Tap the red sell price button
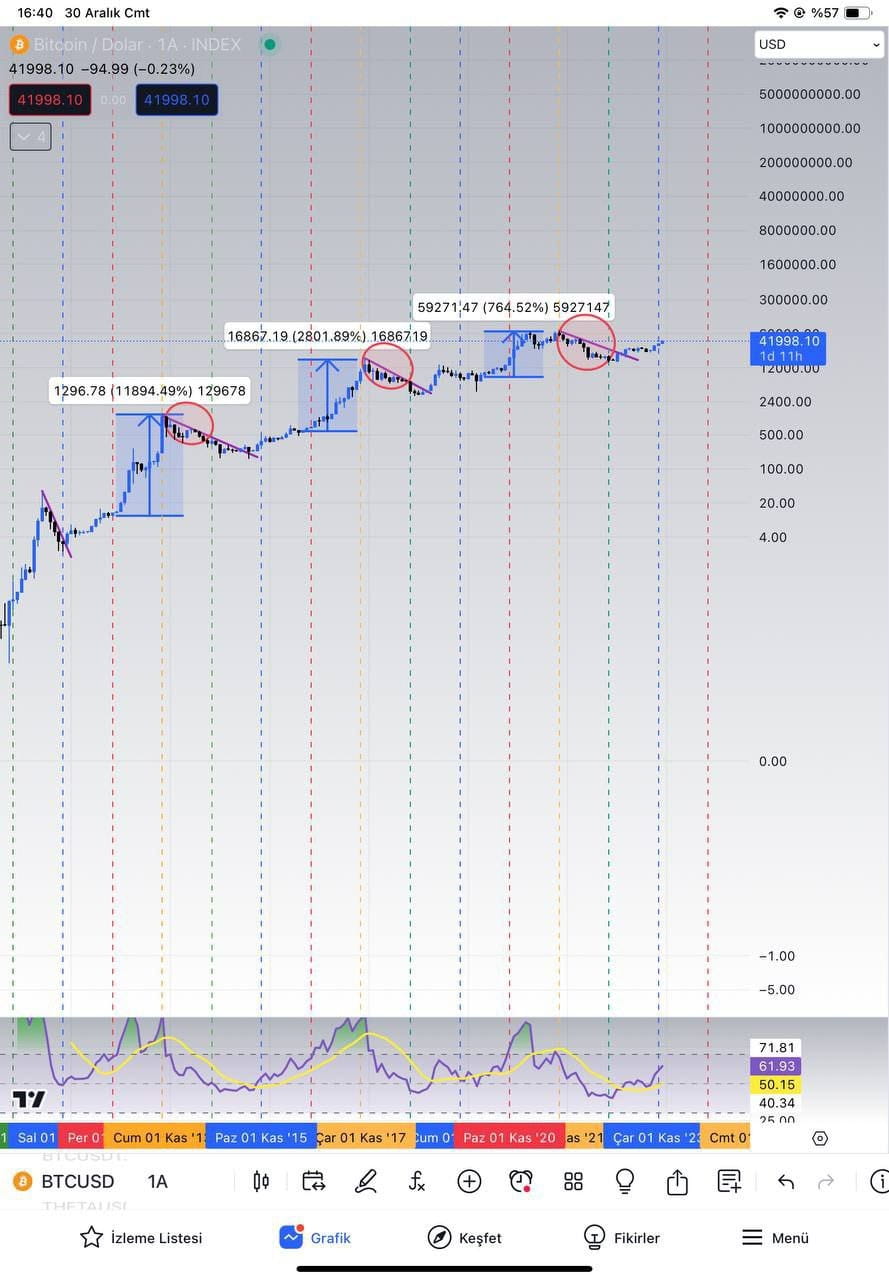Image resolution: width=889 pixels, height=1280 pixels. (x=50, y=99)
